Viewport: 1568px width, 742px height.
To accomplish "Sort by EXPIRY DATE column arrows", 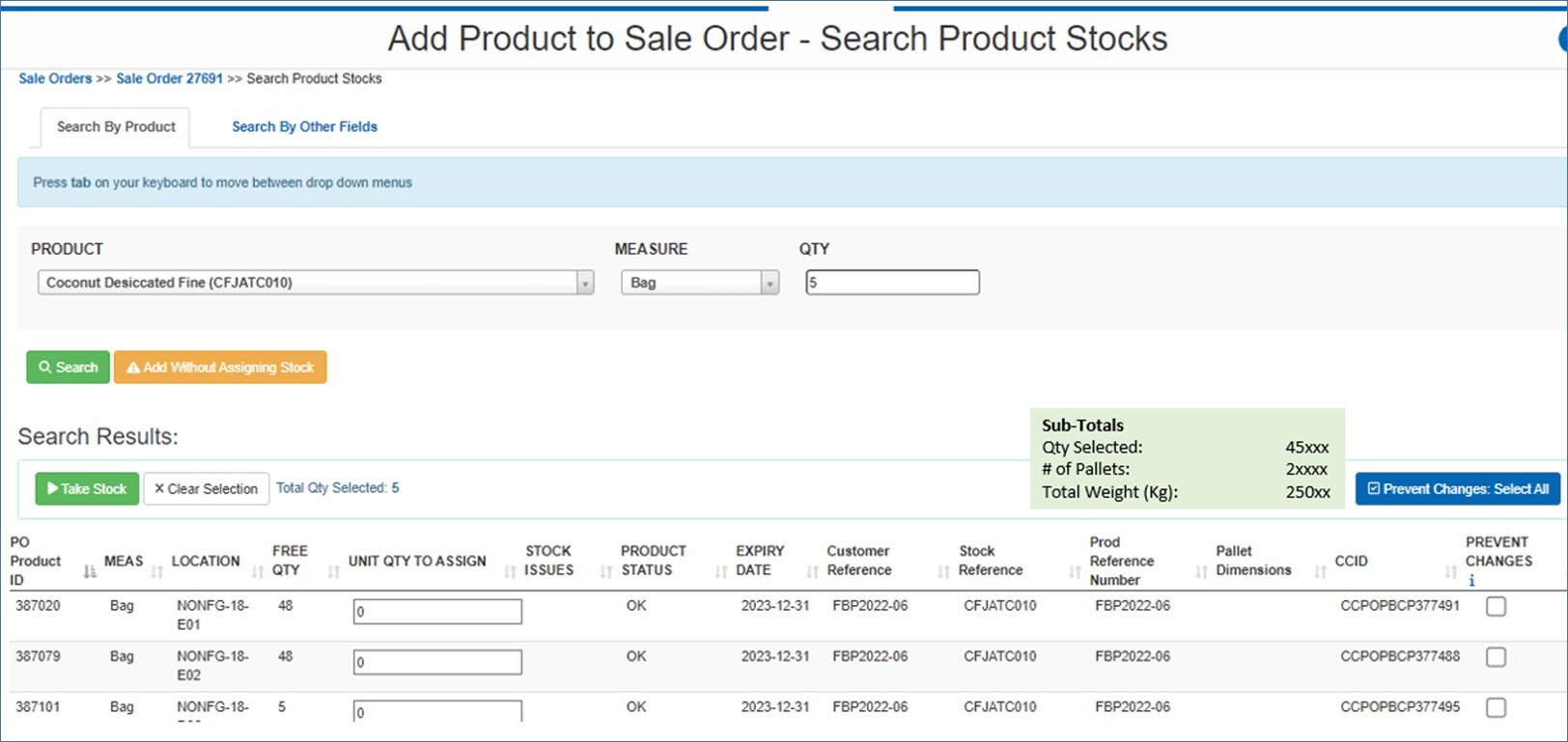I will 813,571.
